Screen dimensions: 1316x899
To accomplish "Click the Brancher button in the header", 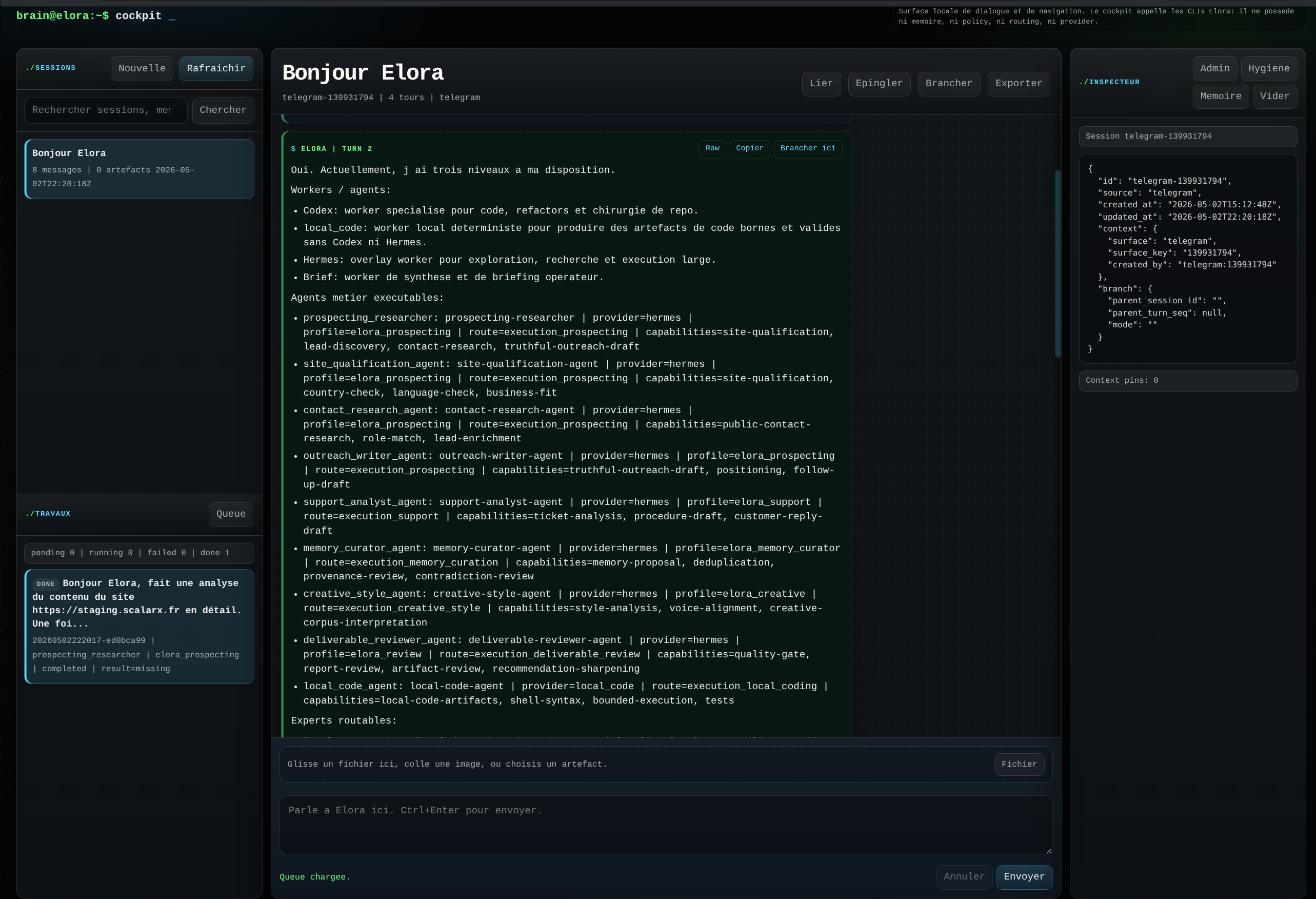I will 948,84.
